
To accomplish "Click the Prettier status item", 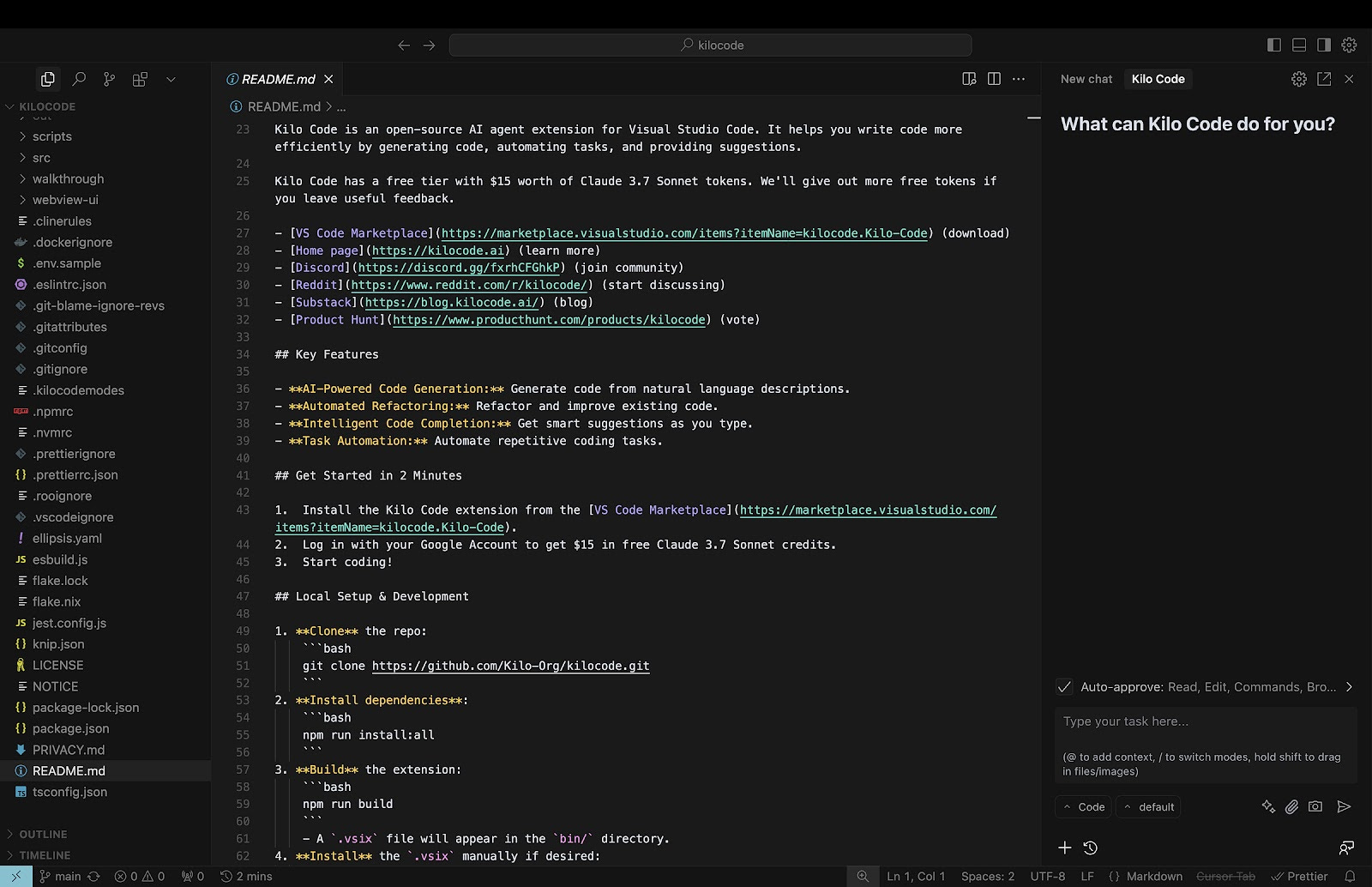I will (x=1299, y=876).
